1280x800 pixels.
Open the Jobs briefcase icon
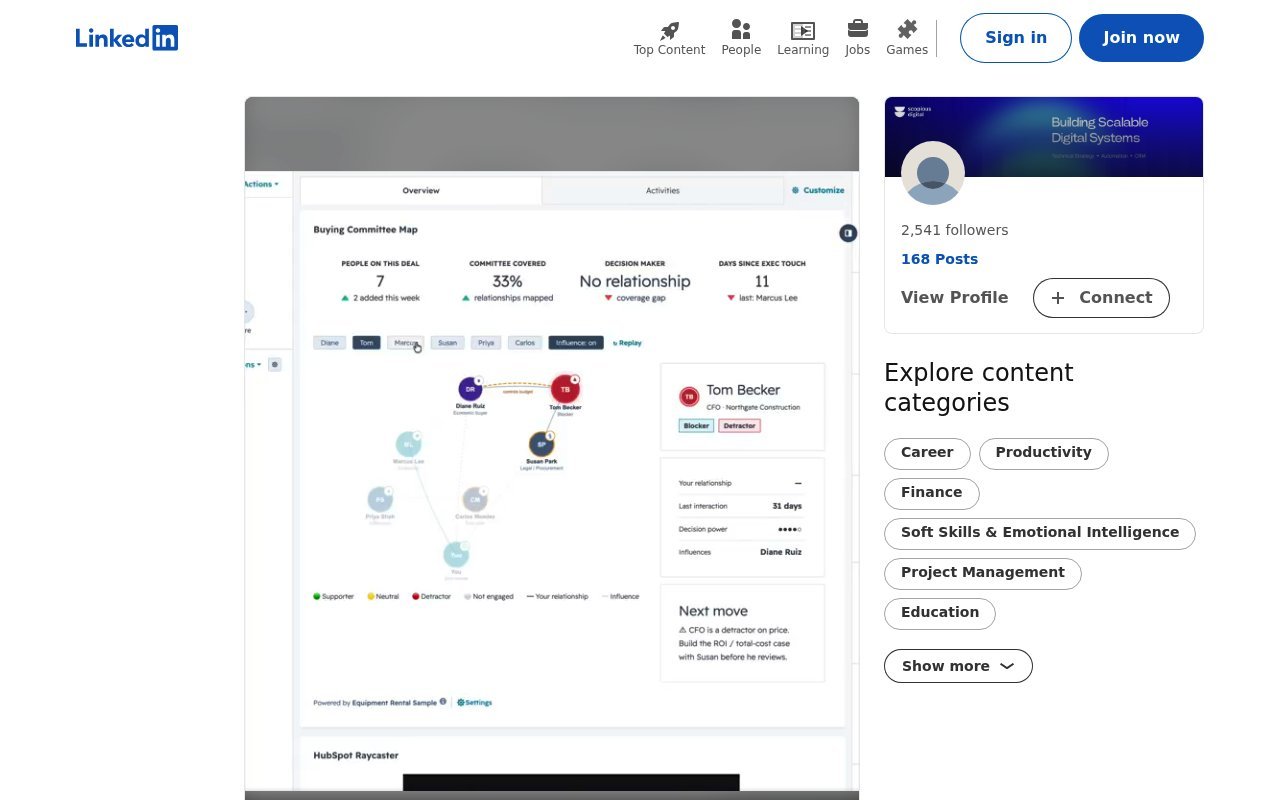(857, 29)
